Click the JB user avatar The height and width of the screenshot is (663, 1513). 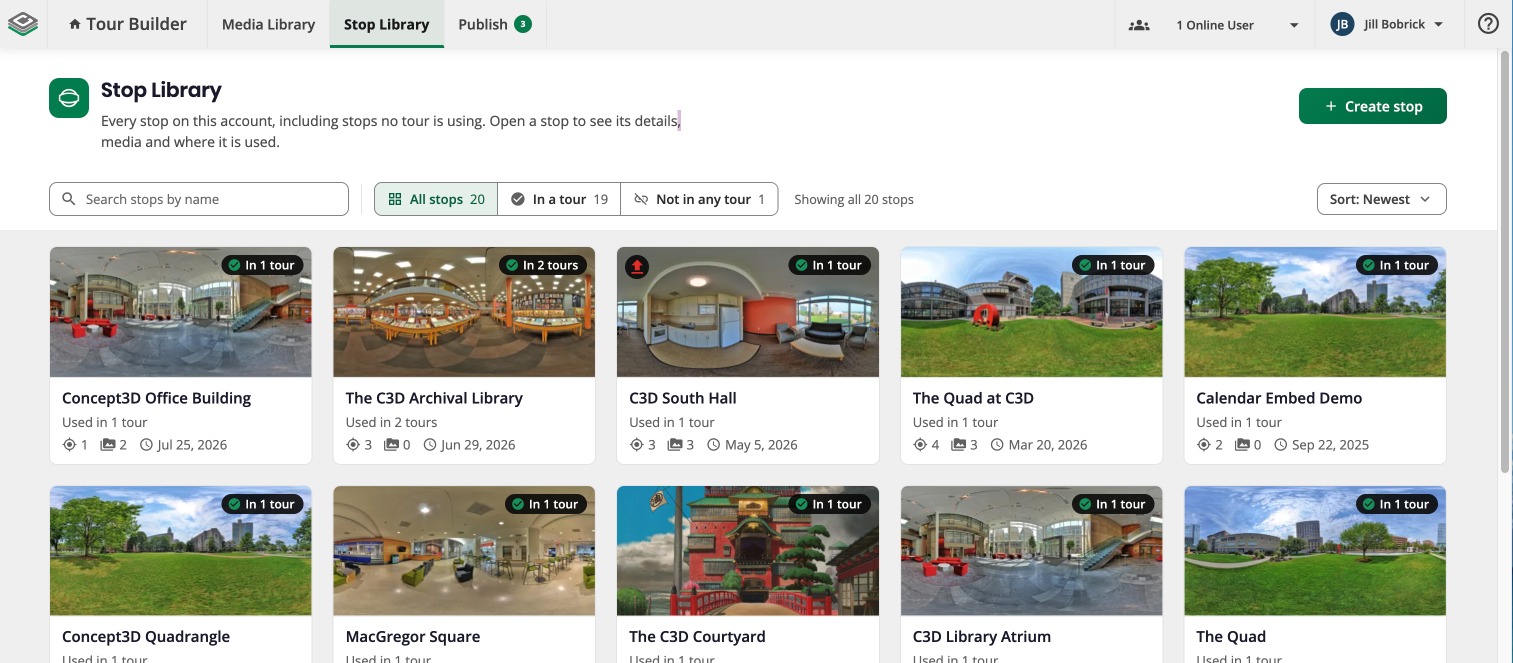1342,24
